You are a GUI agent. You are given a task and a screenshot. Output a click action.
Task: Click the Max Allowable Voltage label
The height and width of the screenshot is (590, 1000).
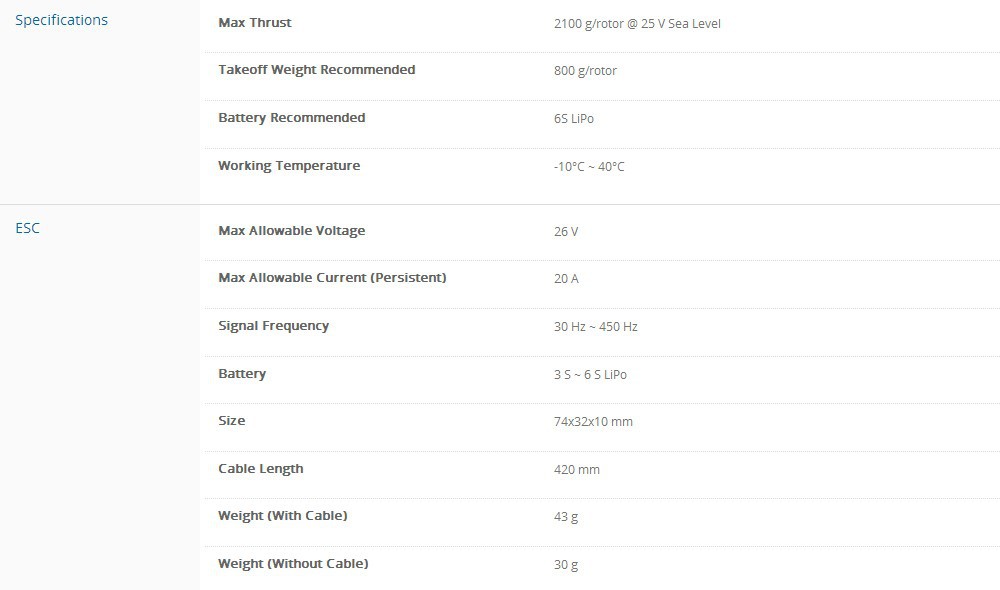click(x=291, y=231)
